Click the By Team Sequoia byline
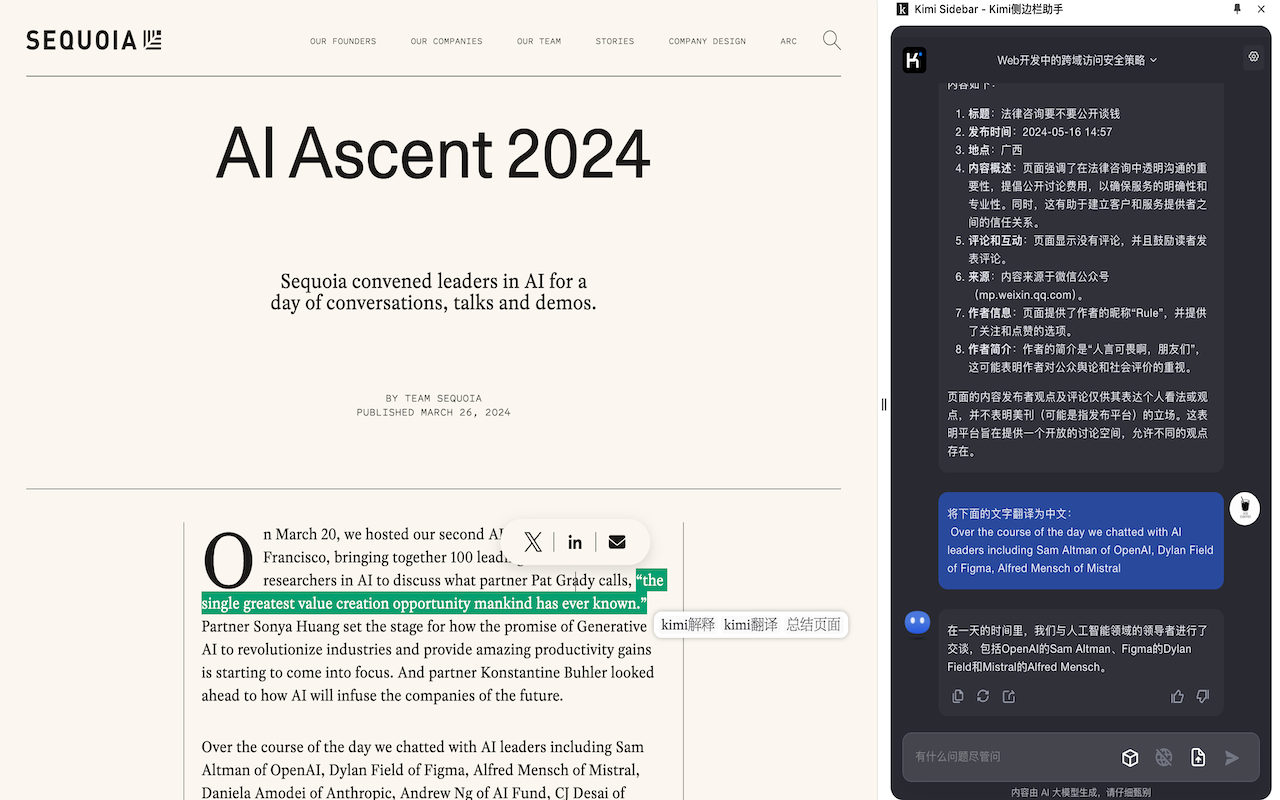The image size is (1280, 800). [x=433, y=398]
